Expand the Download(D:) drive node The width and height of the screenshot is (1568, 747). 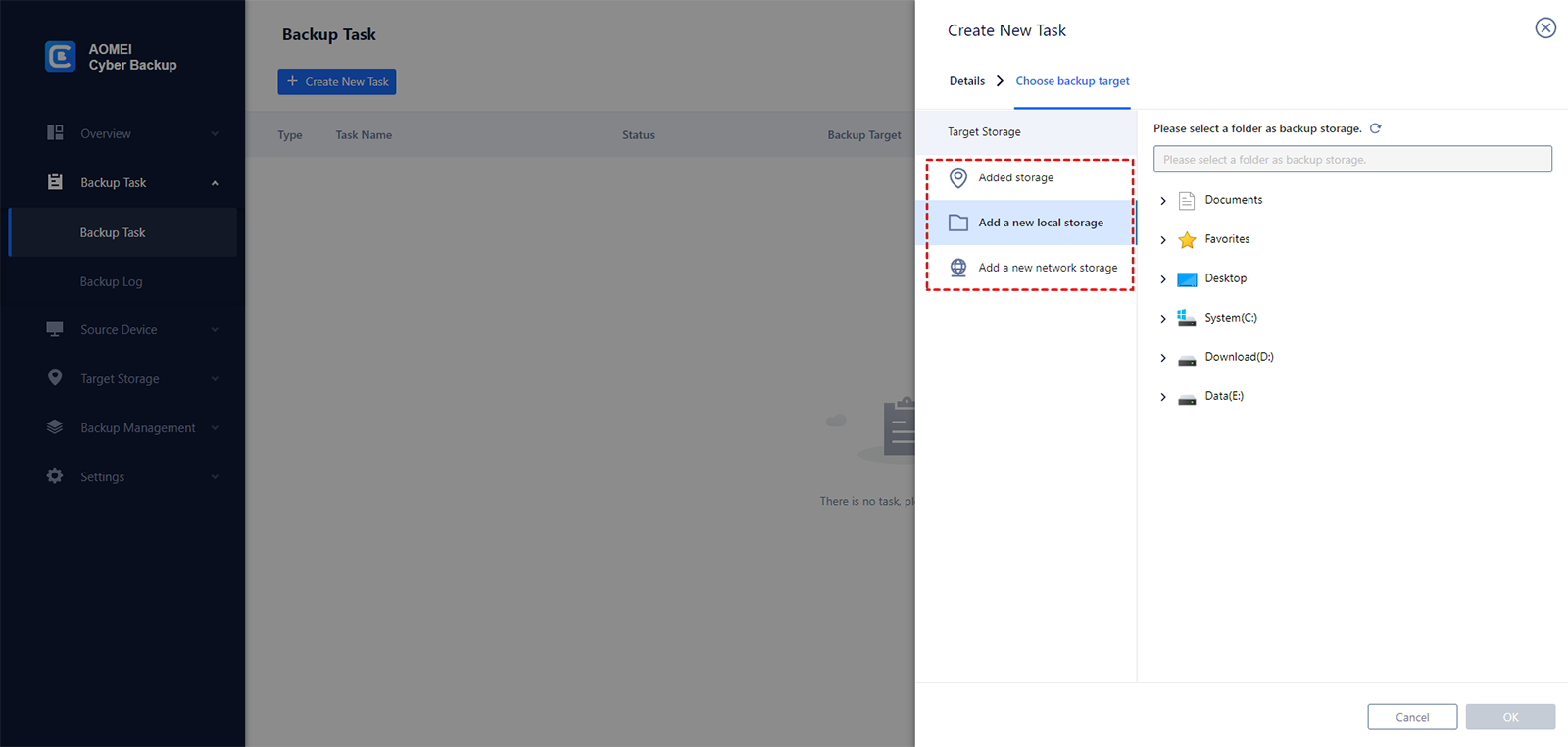1163,358
